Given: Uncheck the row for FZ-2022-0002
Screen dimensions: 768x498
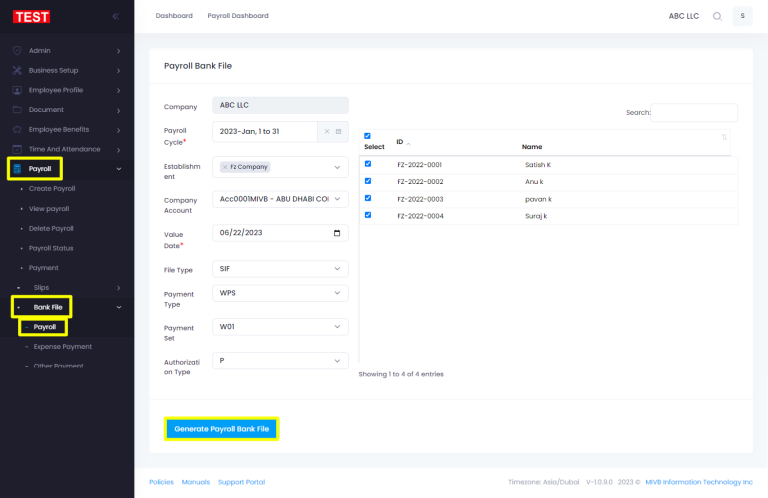Looking at the screenshot, I should [x=368, y=181].
